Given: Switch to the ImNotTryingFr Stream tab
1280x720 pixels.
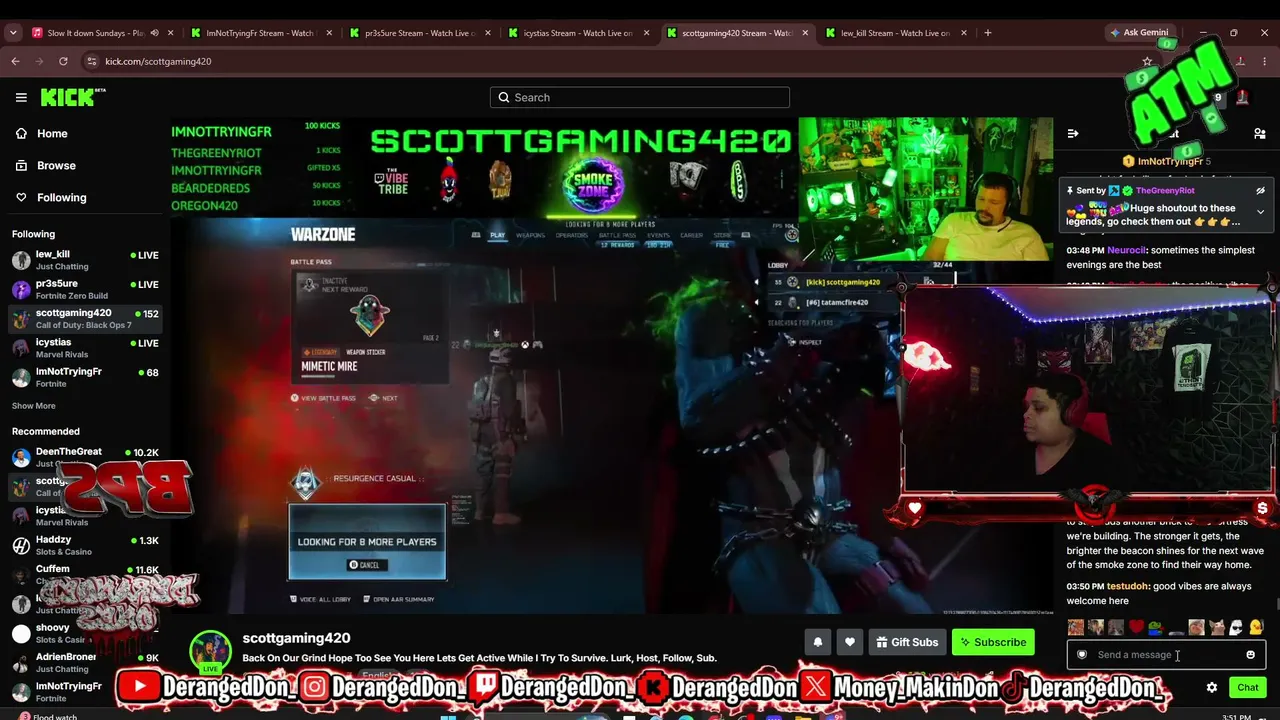Looking at the screenshot, I should coord(260,33).
